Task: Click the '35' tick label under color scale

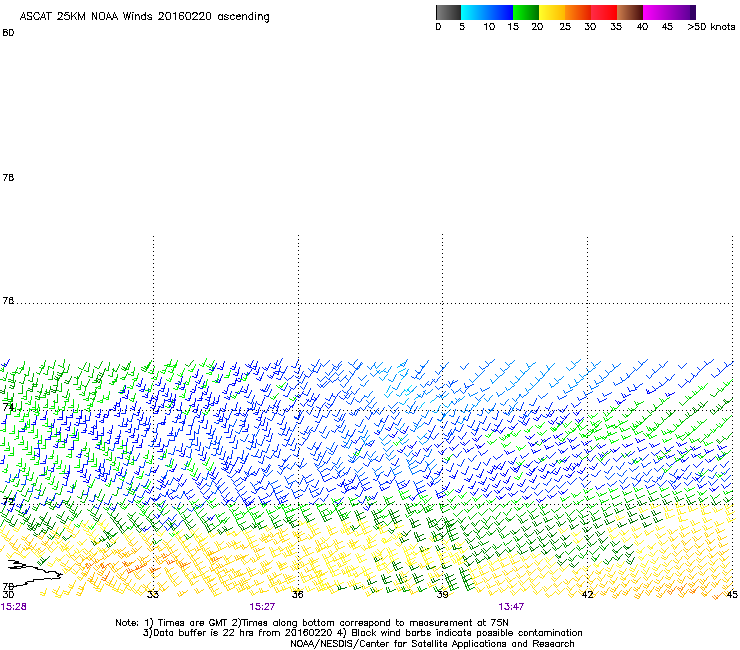Action: (616, 27)
